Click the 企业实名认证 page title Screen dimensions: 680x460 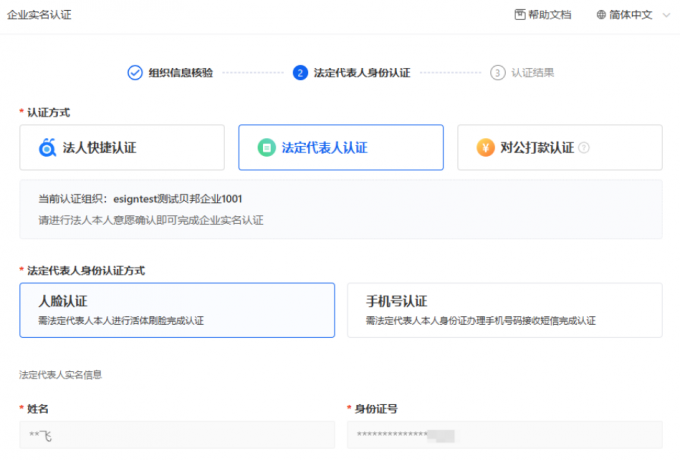pos(39,15)
